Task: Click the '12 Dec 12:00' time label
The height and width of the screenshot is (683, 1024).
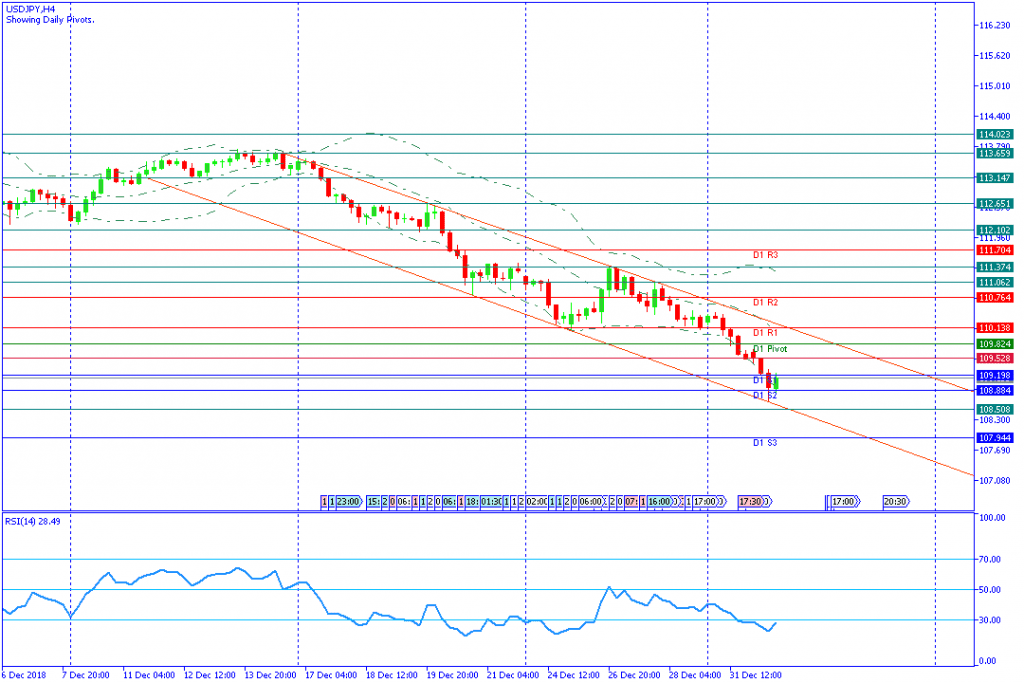Action: (x=210, y=675)
